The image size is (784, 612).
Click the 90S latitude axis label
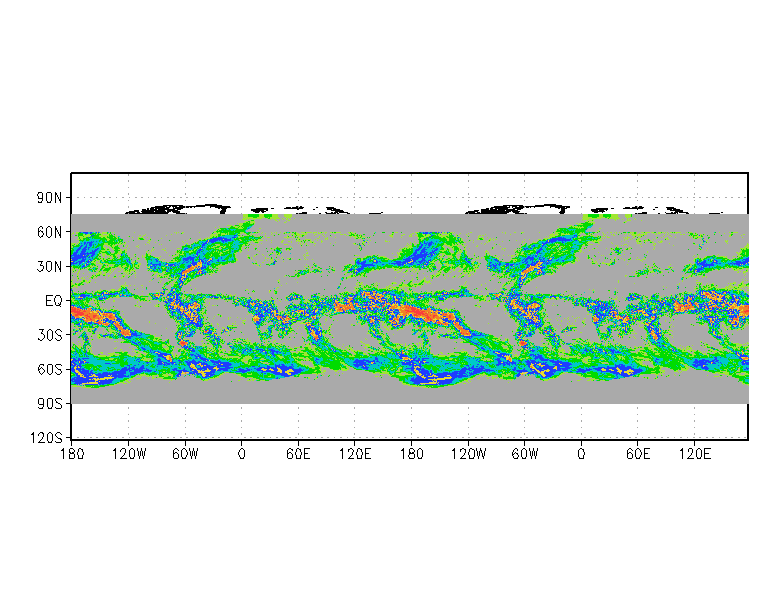(49, 404)
